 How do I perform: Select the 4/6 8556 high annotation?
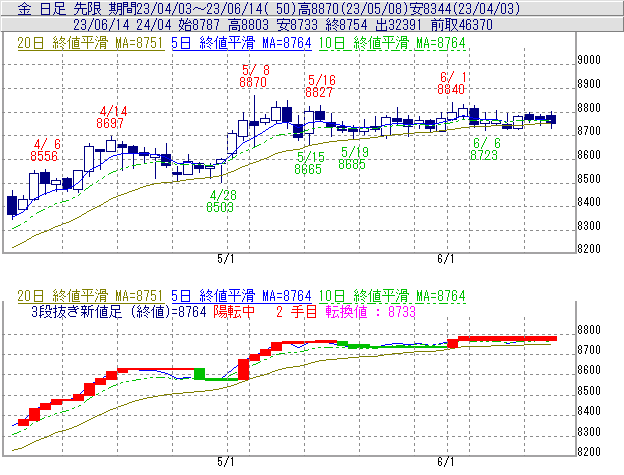[45, 150]
